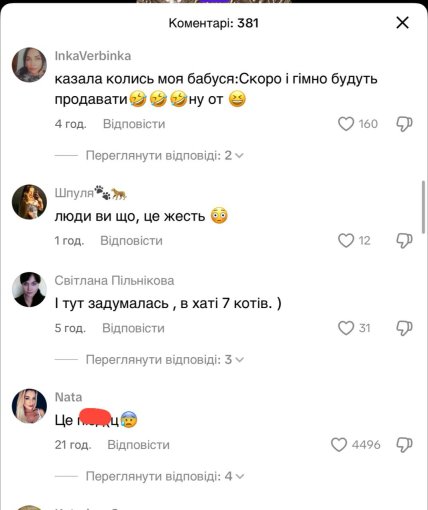The image size is (428, 510).
Task: Dislike InkaVerbinka's comment
Action: click(404, 124)
